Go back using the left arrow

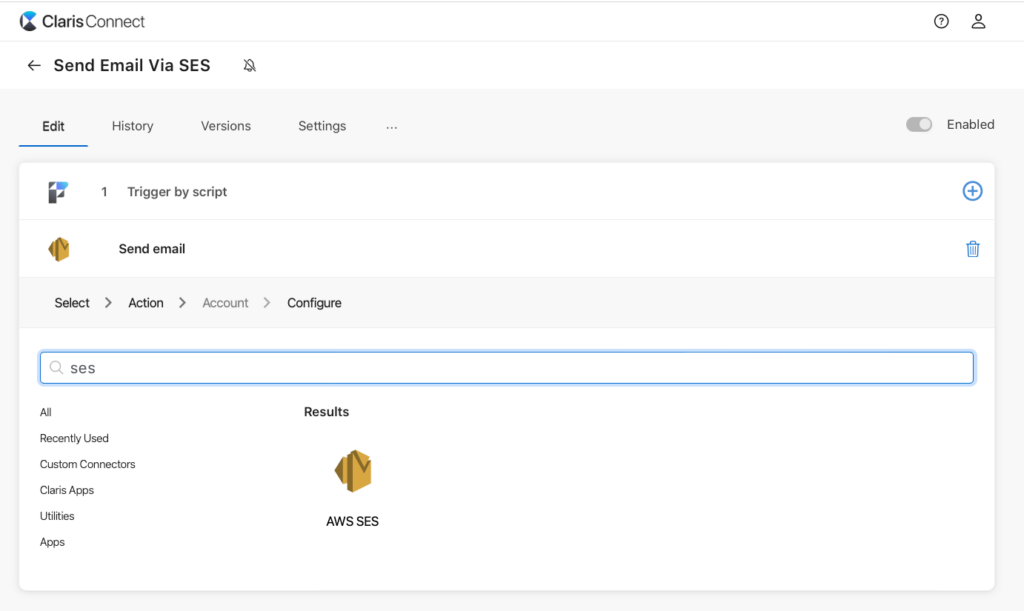click(x=34, y=65)
